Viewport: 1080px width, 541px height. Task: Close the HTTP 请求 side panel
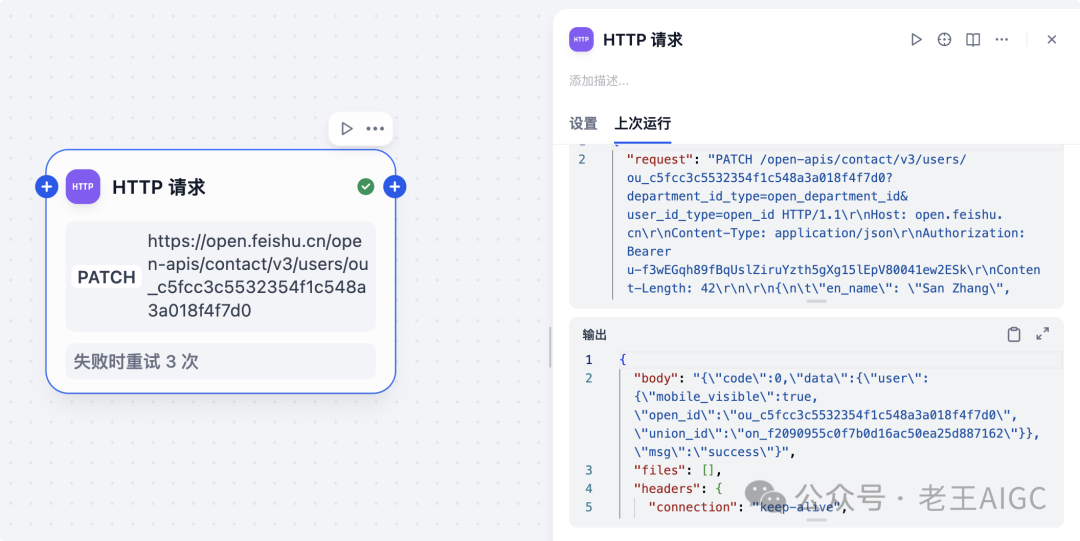(1052, 40)
